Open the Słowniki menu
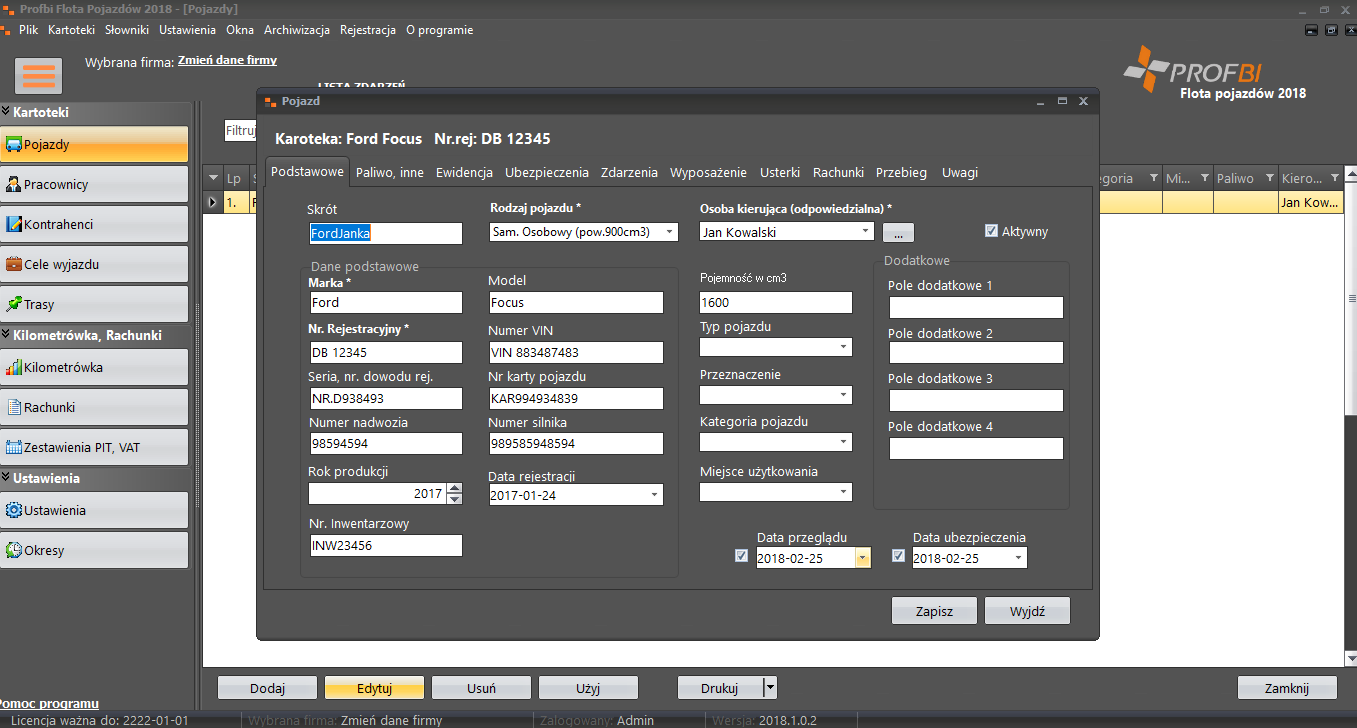The height and width of the screenshot is (728, 1357). [x=127, y=30]
